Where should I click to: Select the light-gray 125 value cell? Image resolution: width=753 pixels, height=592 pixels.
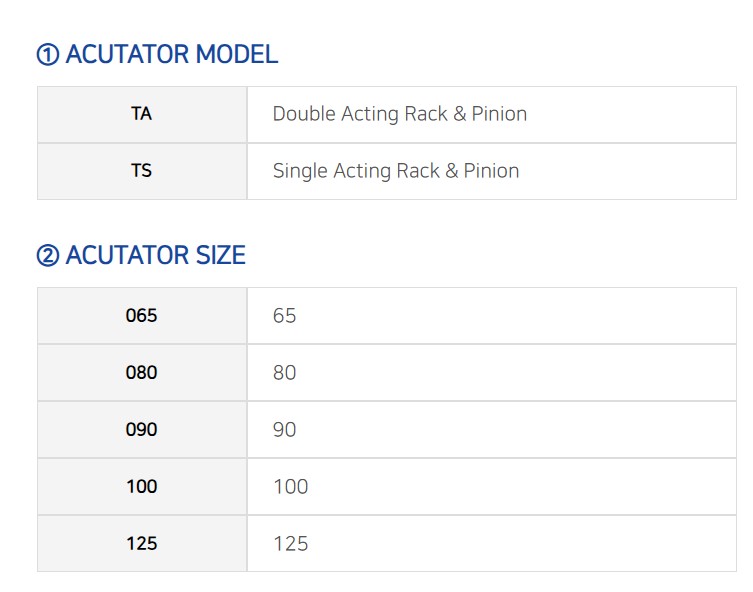pos(492,544)
